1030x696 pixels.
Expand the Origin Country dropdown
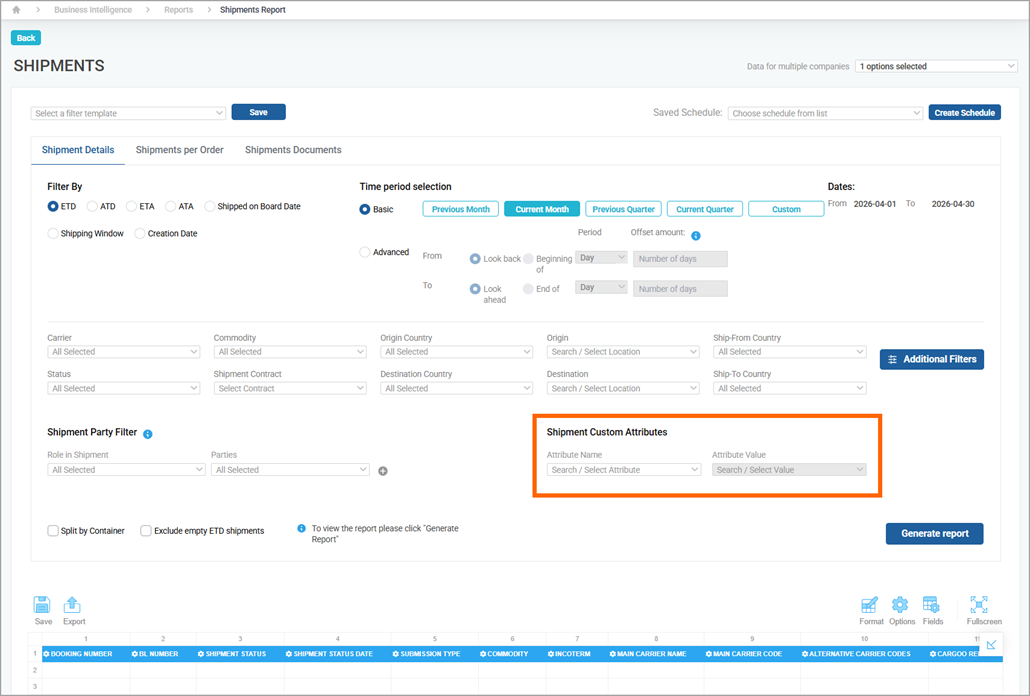(457, 352)
